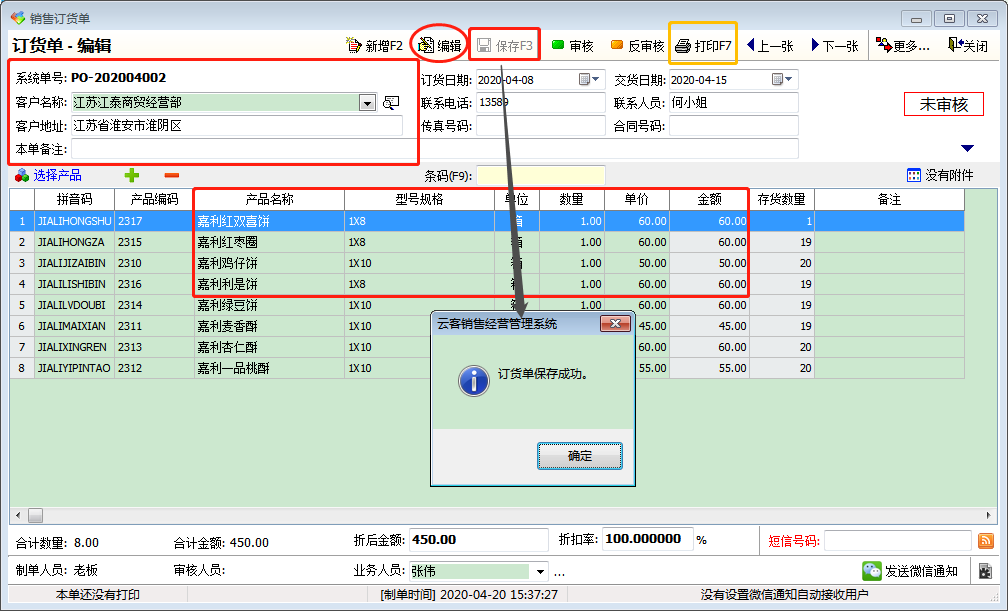This screenshot has width=1008, height=611.
Task: Click the 条码(F9) barcode field
Action: 541,176
